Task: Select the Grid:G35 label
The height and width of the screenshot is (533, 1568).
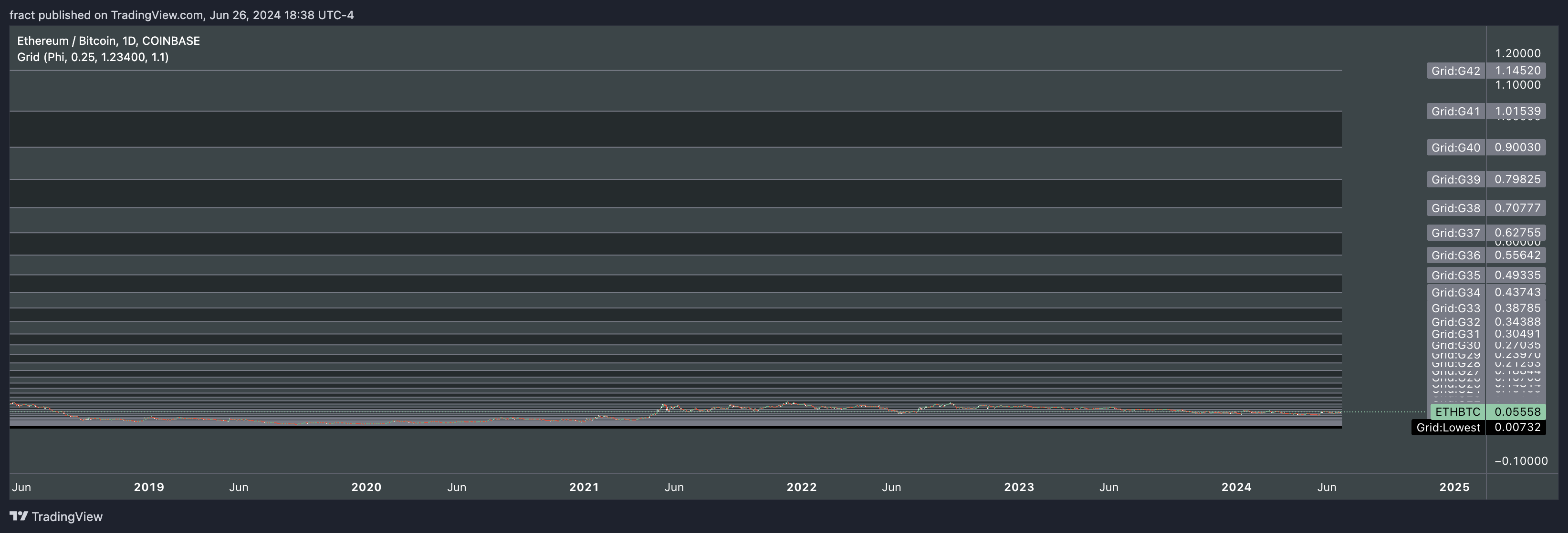Action: (x=1455, y=275)
